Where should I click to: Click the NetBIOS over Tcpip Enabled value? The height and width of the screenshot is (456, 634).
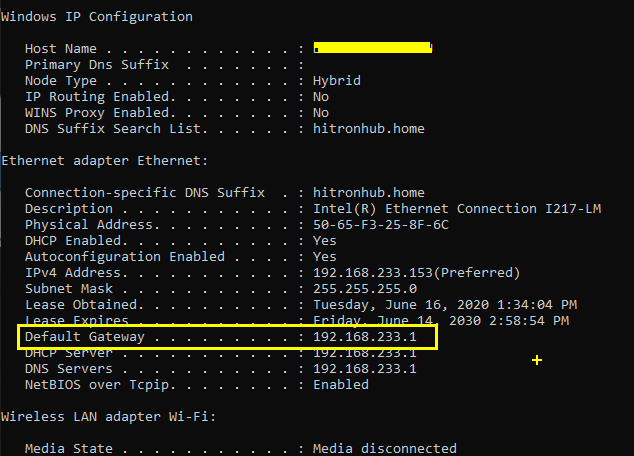pos(341,384)
